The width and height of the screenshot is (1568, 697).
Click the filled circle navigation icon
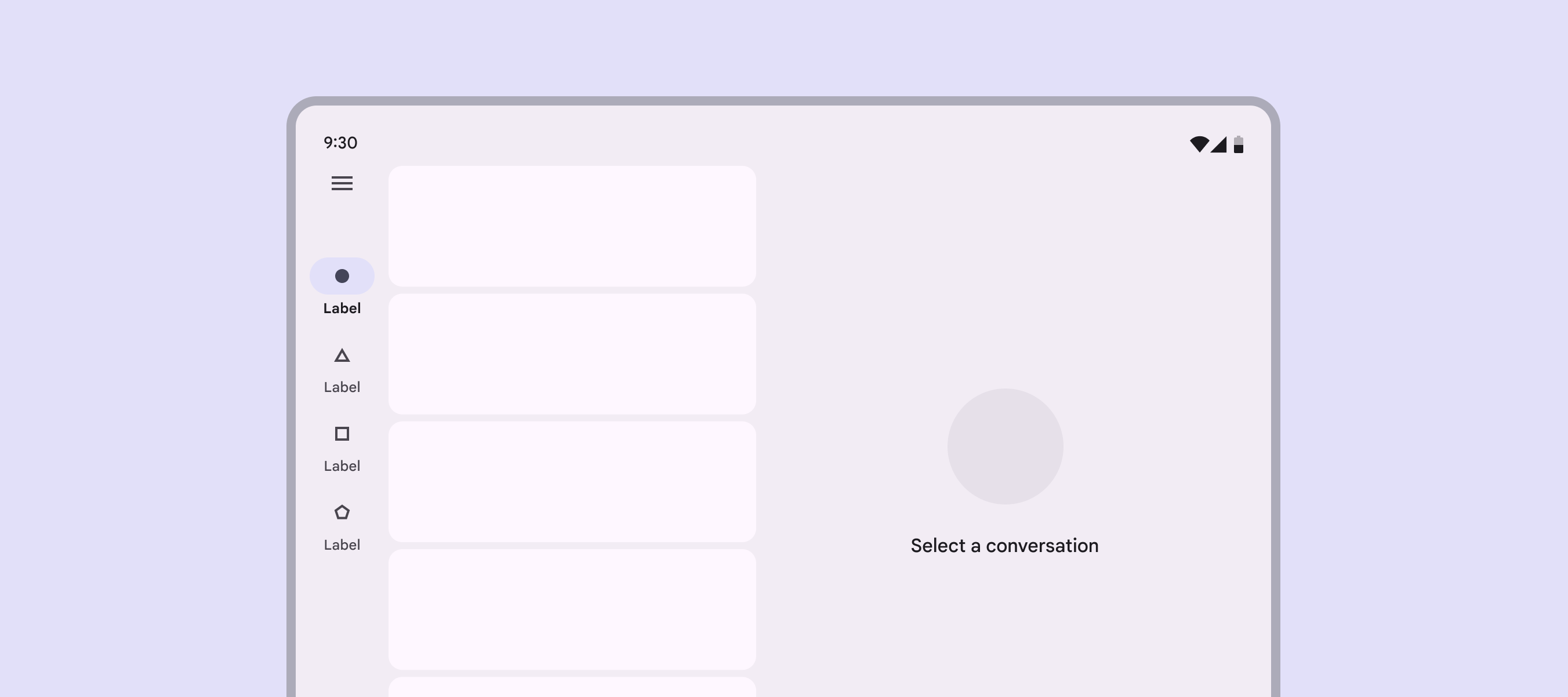pyautogui.click(x=342, y=277)
